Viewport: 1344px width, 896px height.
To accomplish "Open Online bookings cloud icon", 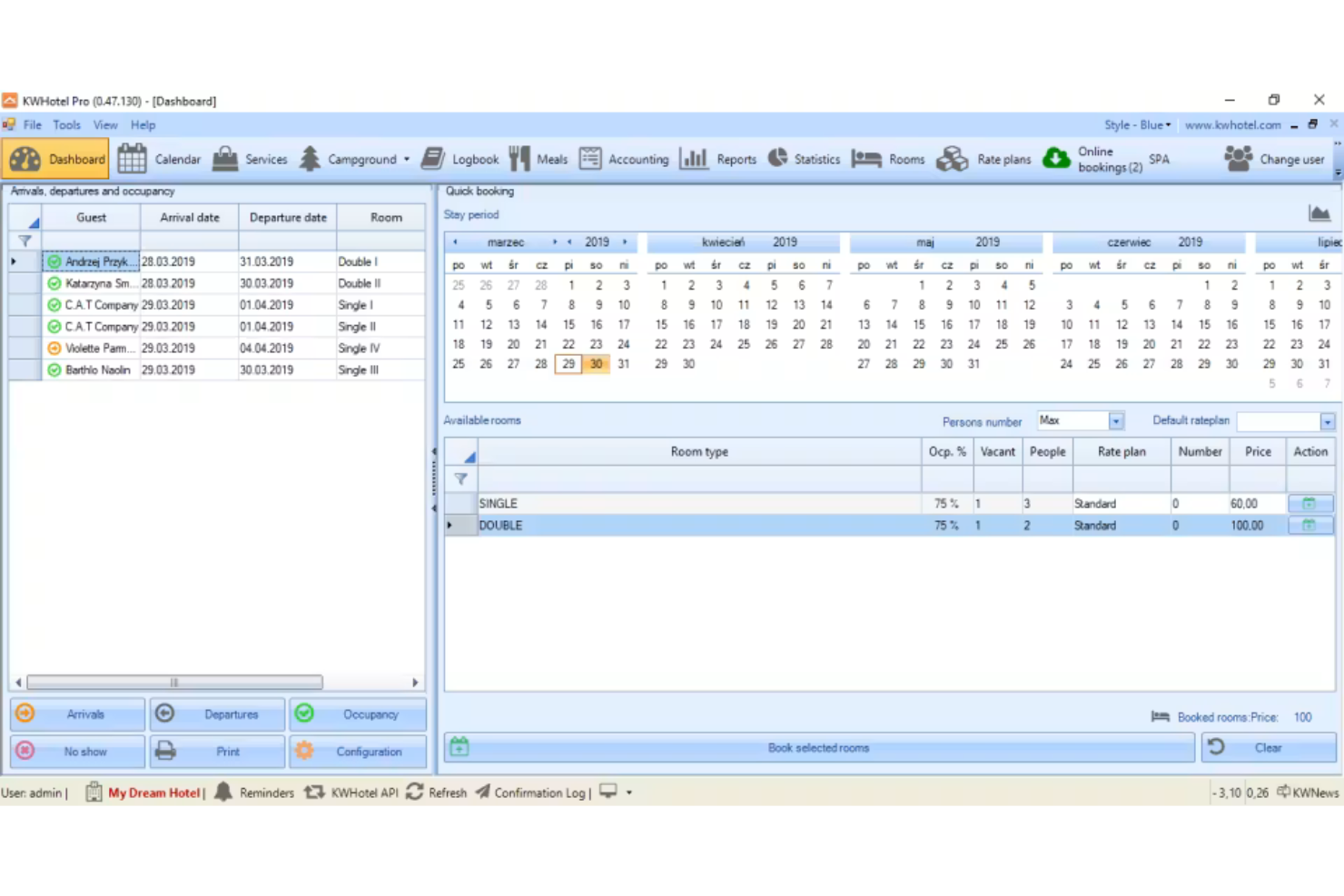I will point(1056,159).
